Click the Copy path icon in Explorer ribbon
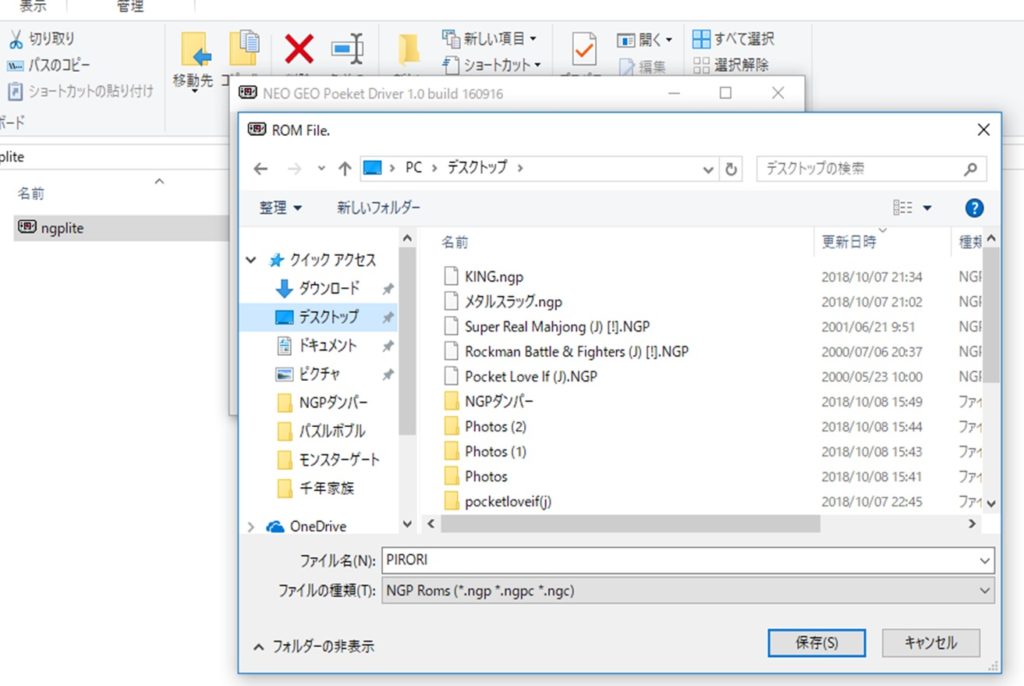This screenshot has width=1024, height=686. click(x=15, y=65)
